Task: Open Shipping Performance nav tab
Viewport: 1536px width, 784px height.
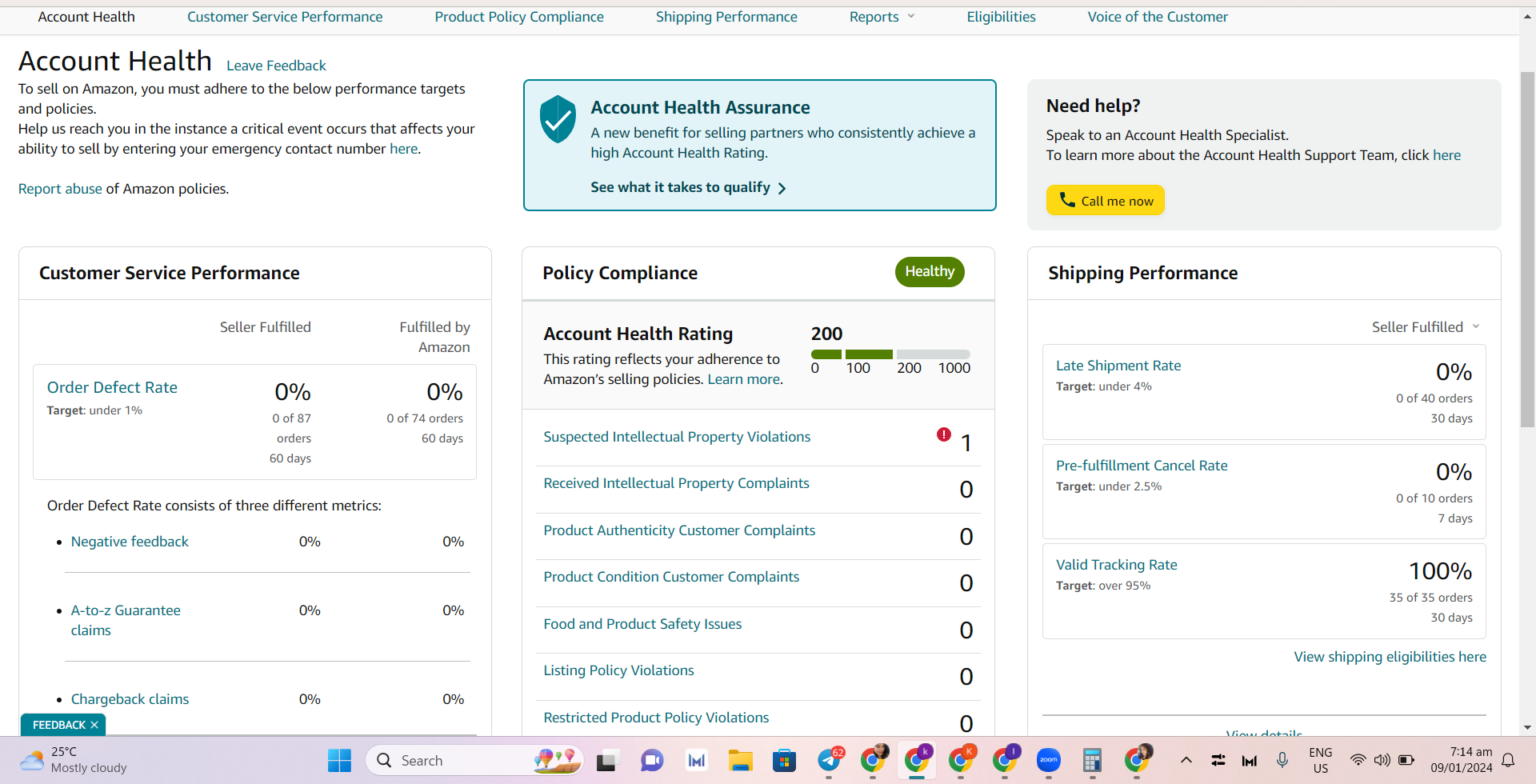Action: [x=726, y=17]
